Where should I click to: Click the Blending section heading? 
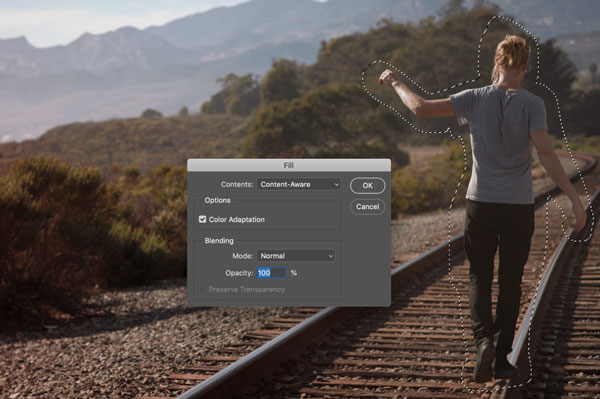(219, 241)
